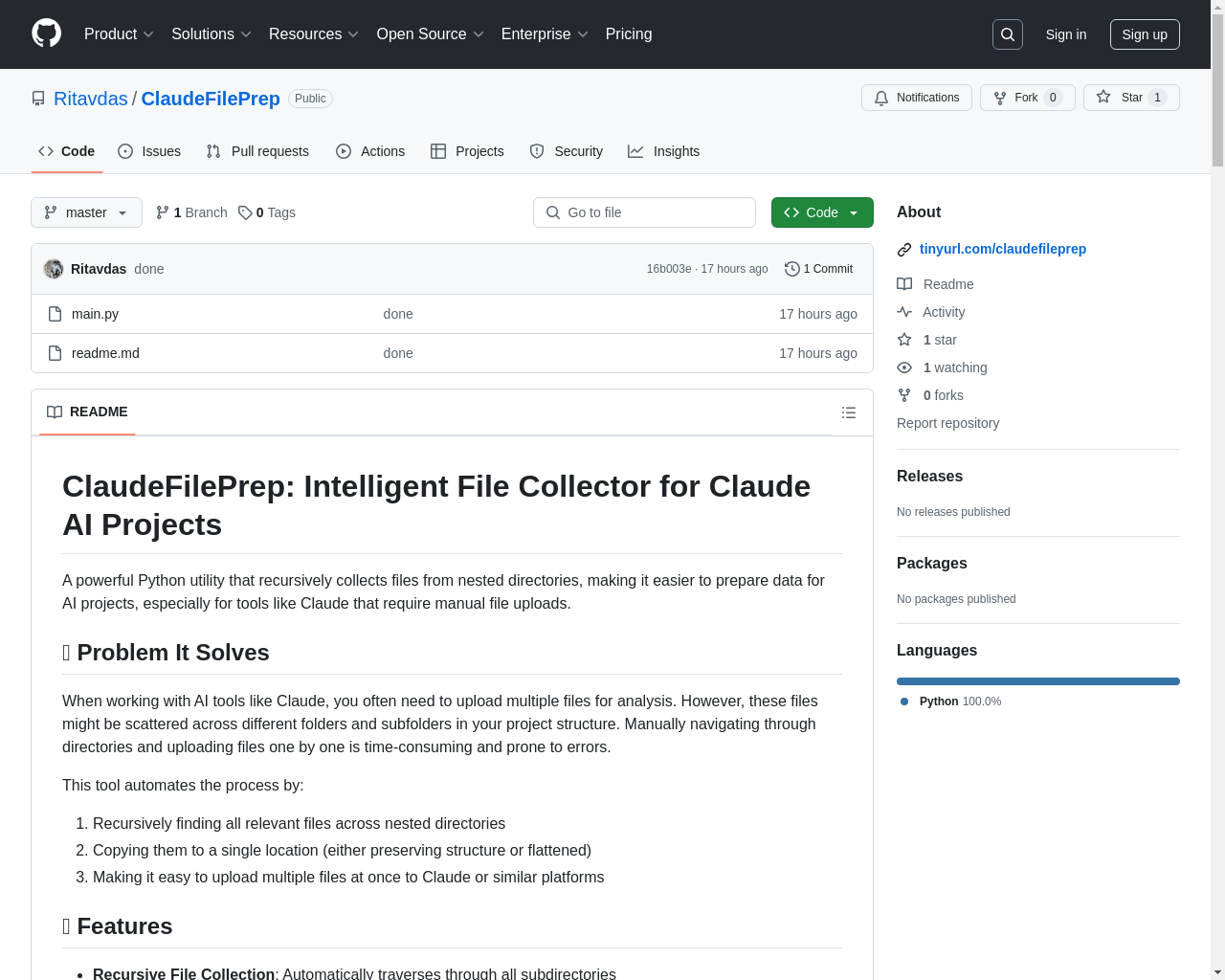This screenshot has height=980, width=1225.
Task: Open tinyurl.com/claudefileprep link
Action: coord(1003,249)
